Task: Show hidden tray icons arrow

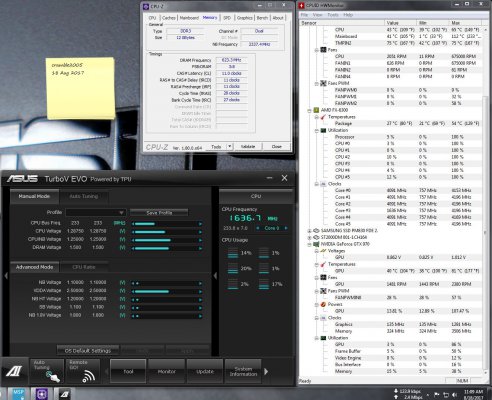Action: pyautogui.click(x=427, y=395)
